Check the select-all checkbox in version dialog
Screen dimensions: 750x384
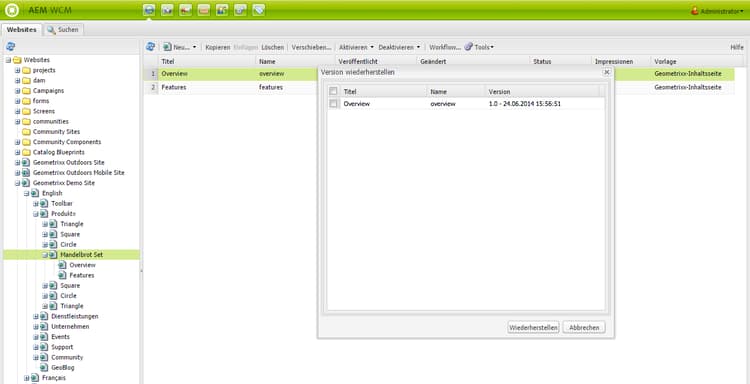pyautogui.click(x=333, y=91)
